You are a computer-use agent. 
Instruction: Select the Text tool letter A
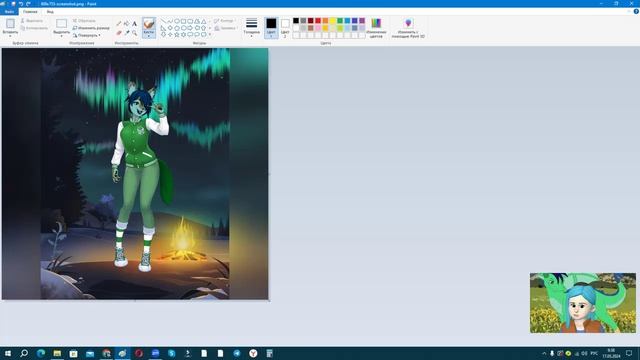[x=134, y=24]
